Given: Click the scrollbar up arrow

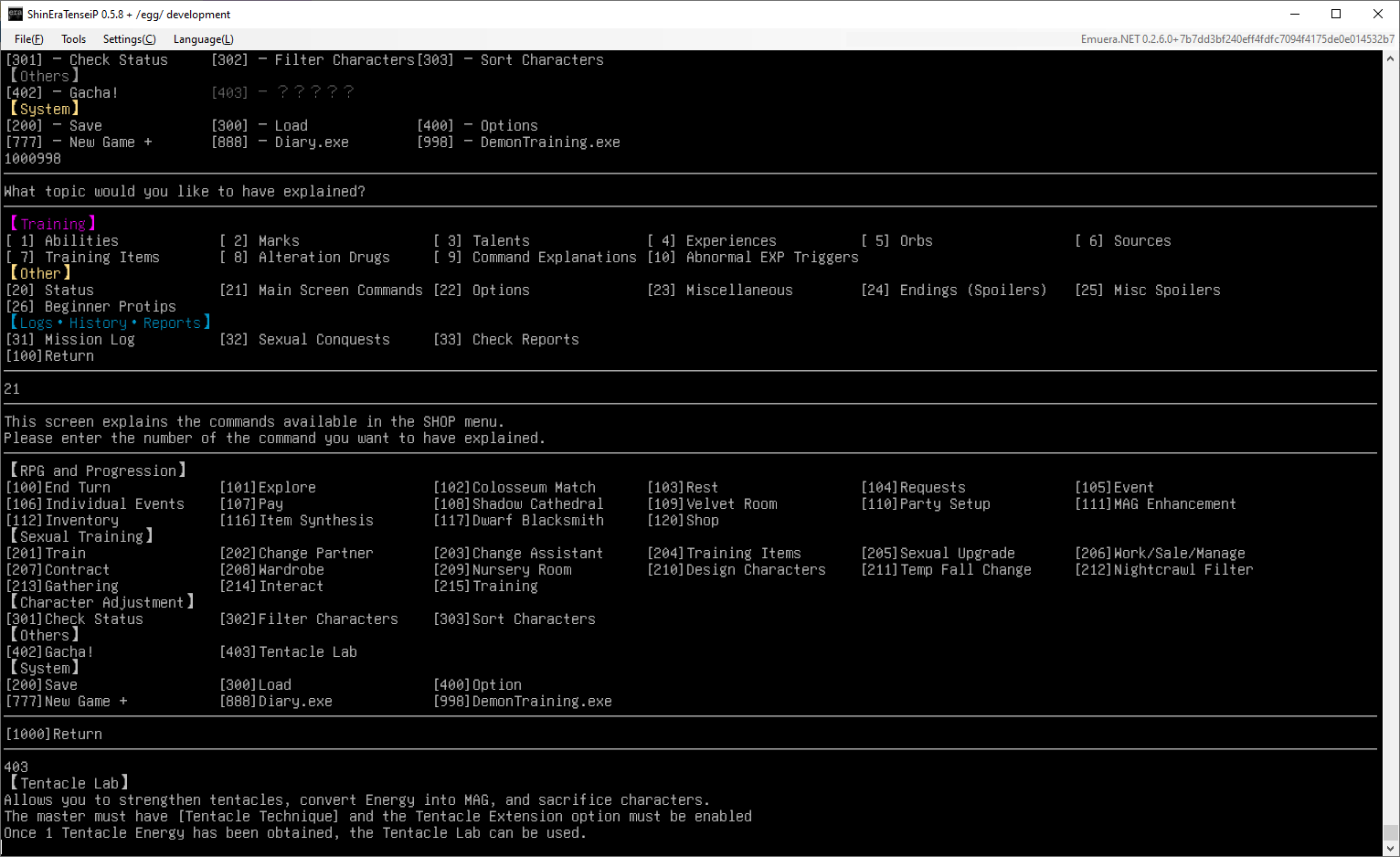Looking at the screenshot, I should pyautogui.click(x=1391, y=58).
